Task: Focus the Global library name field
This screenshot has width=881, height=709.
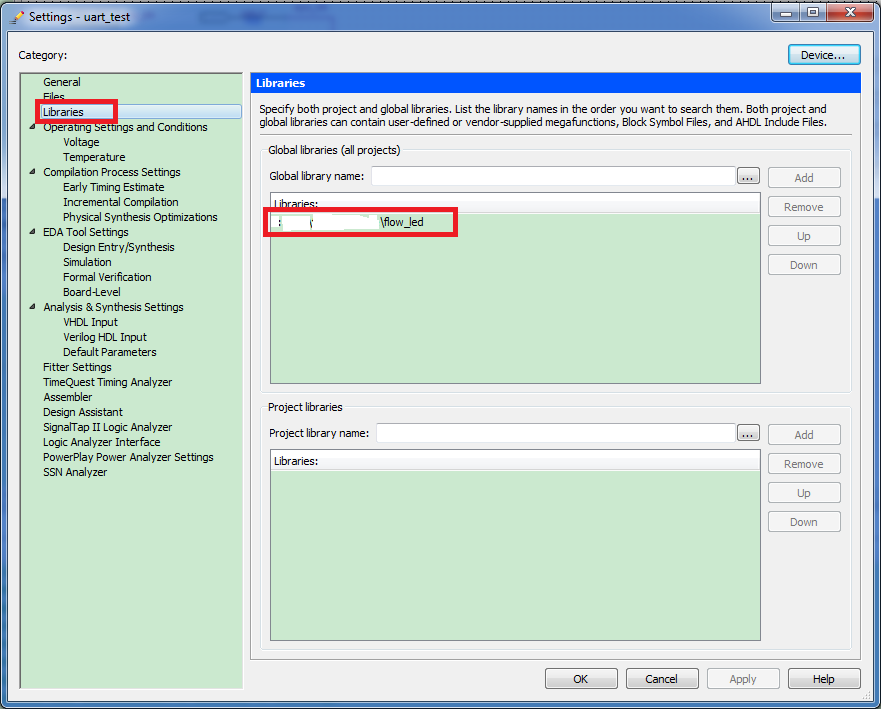Action: (553, 176)
